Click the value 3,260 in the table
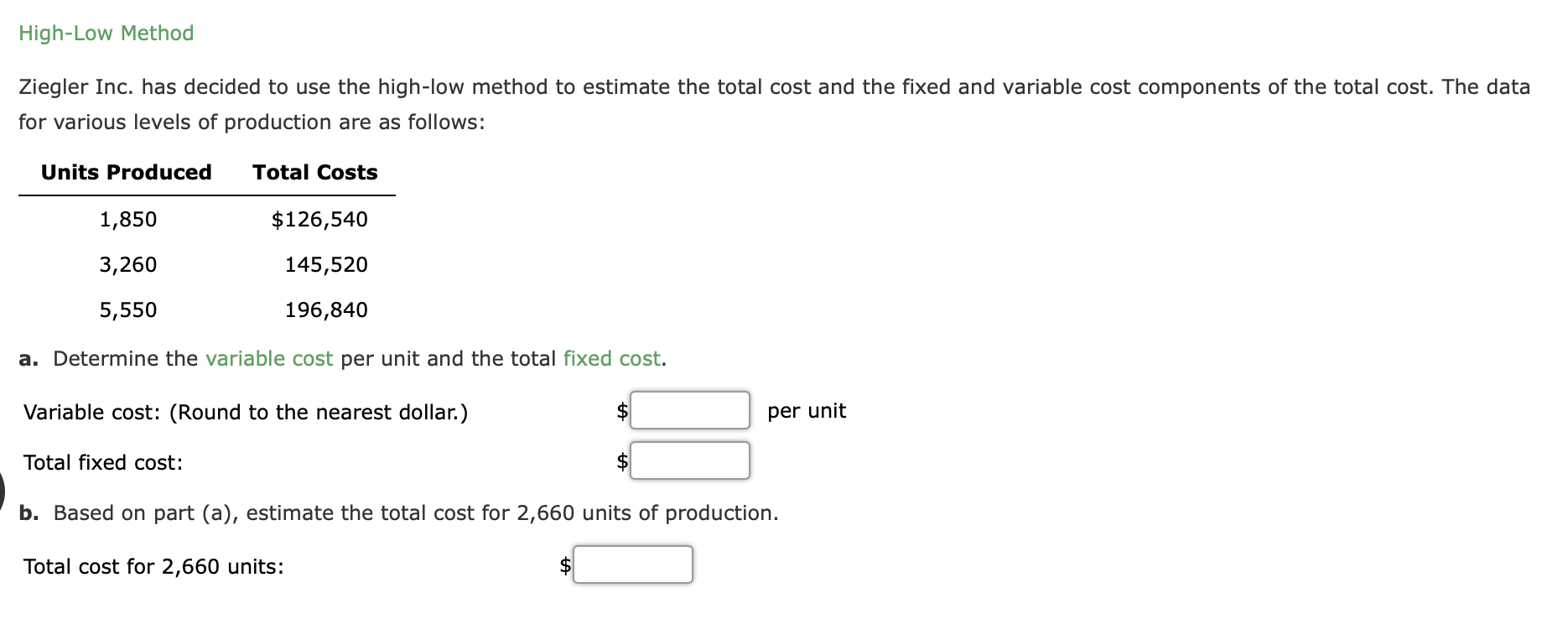This screenshot has width=1568, height=619. (x=127, y=264)
